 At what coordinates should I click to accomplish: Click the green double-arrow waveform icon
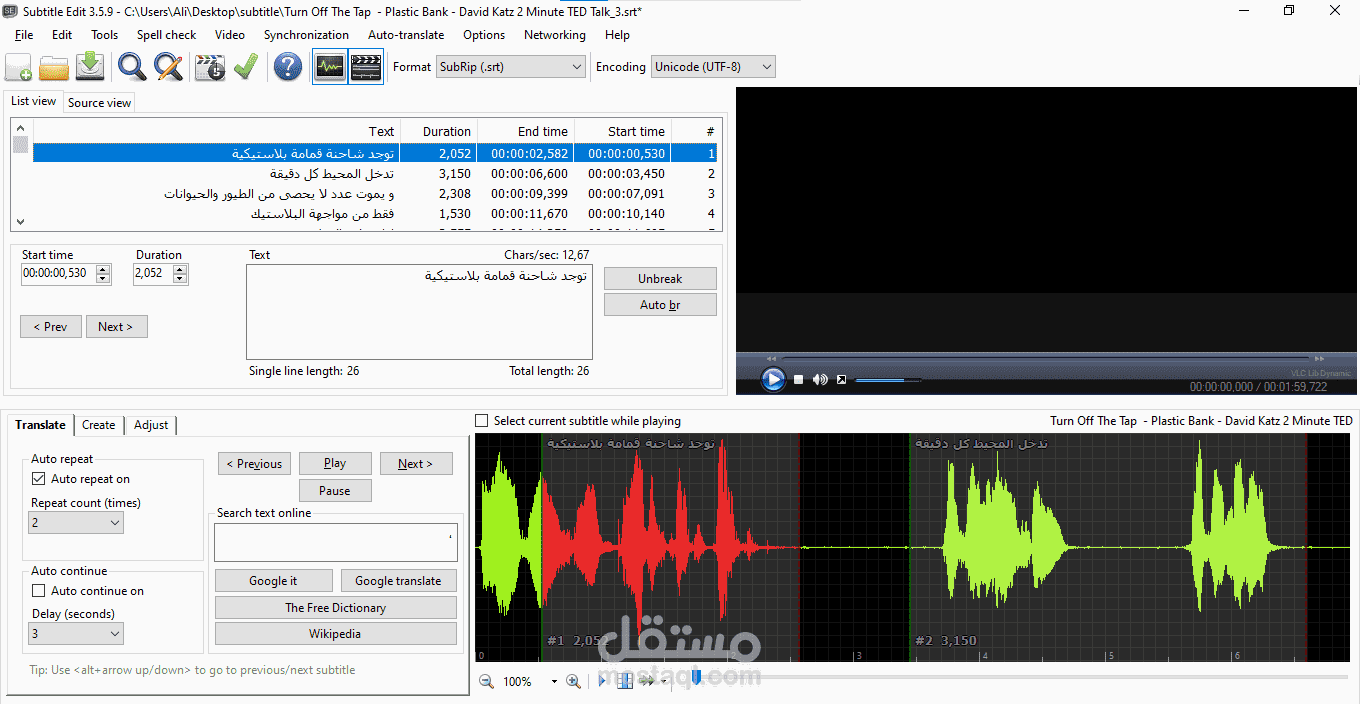[x=647, y=681]
